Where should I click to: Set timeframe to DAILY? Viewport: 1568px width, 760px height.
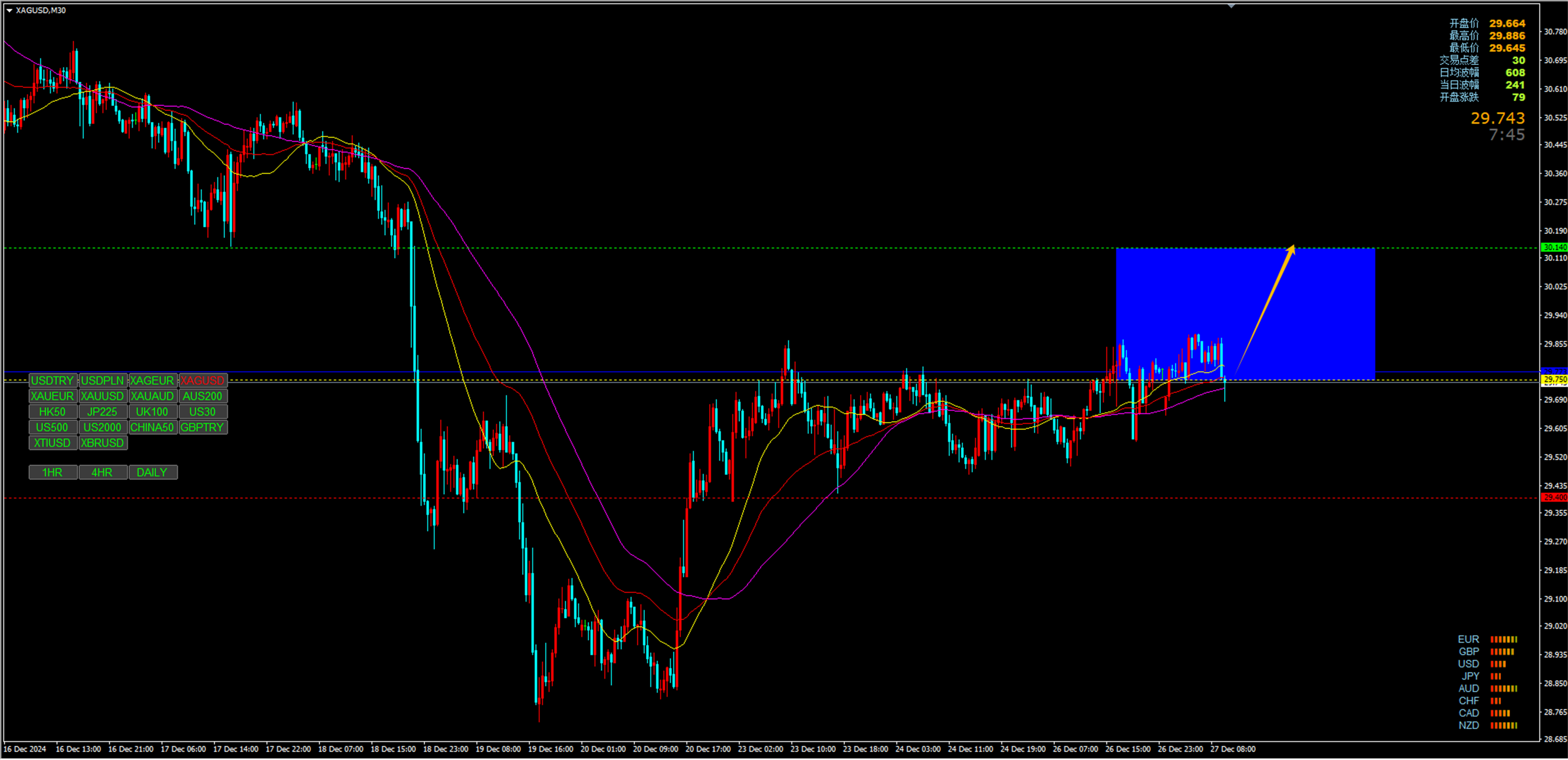153,473
